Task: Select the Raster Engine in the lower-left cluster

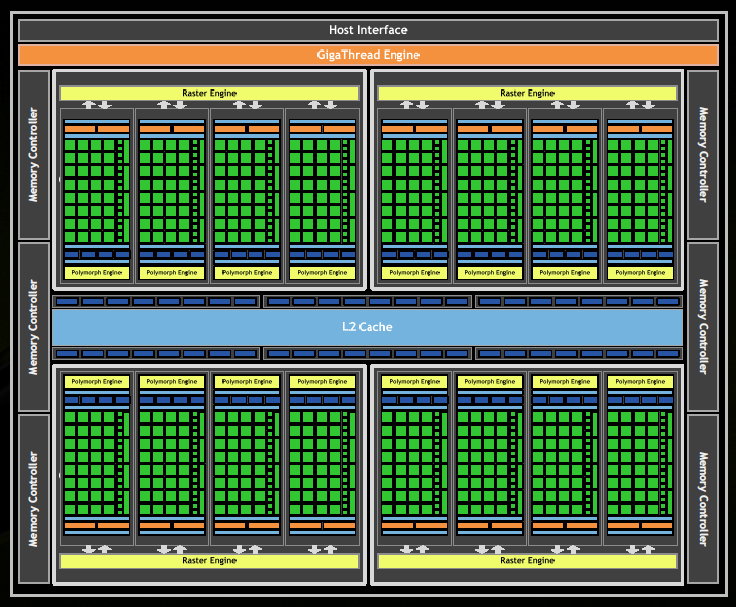Action: (209, 561)
